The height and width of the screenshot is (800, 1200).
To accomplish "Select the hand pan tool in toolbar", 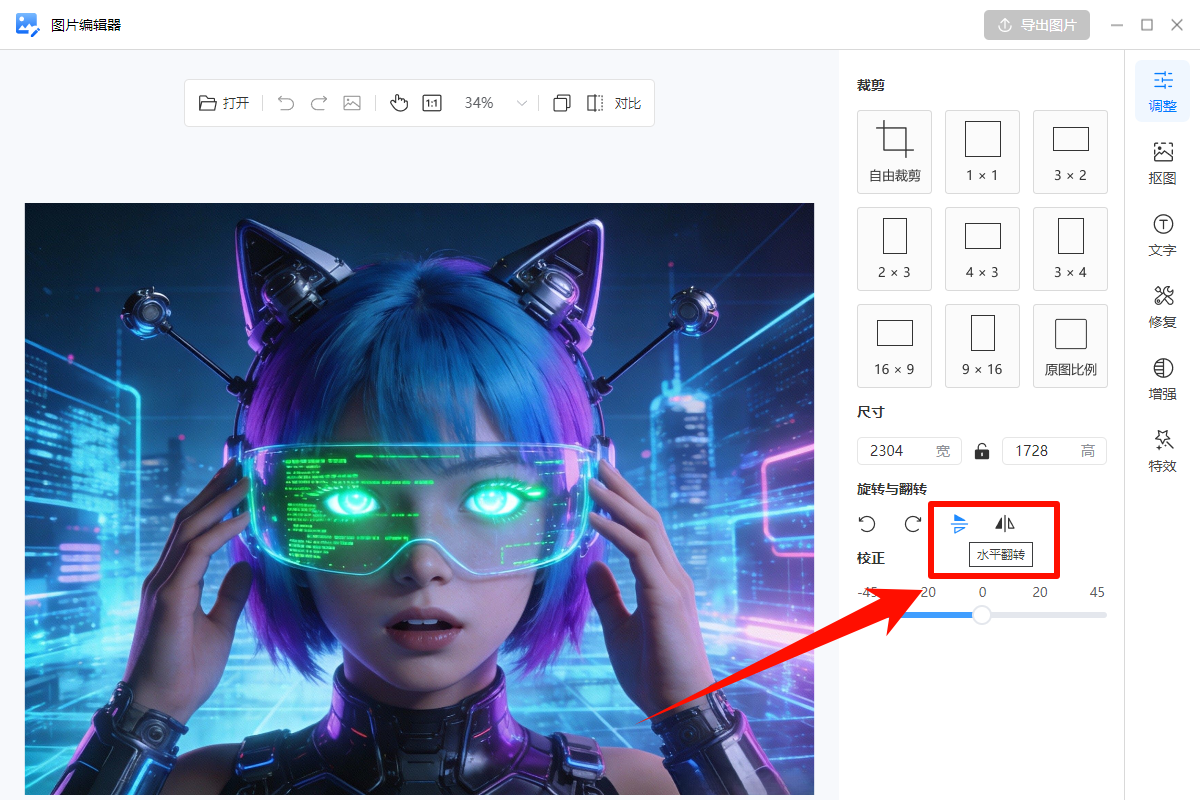I will [x=399, y=102].
